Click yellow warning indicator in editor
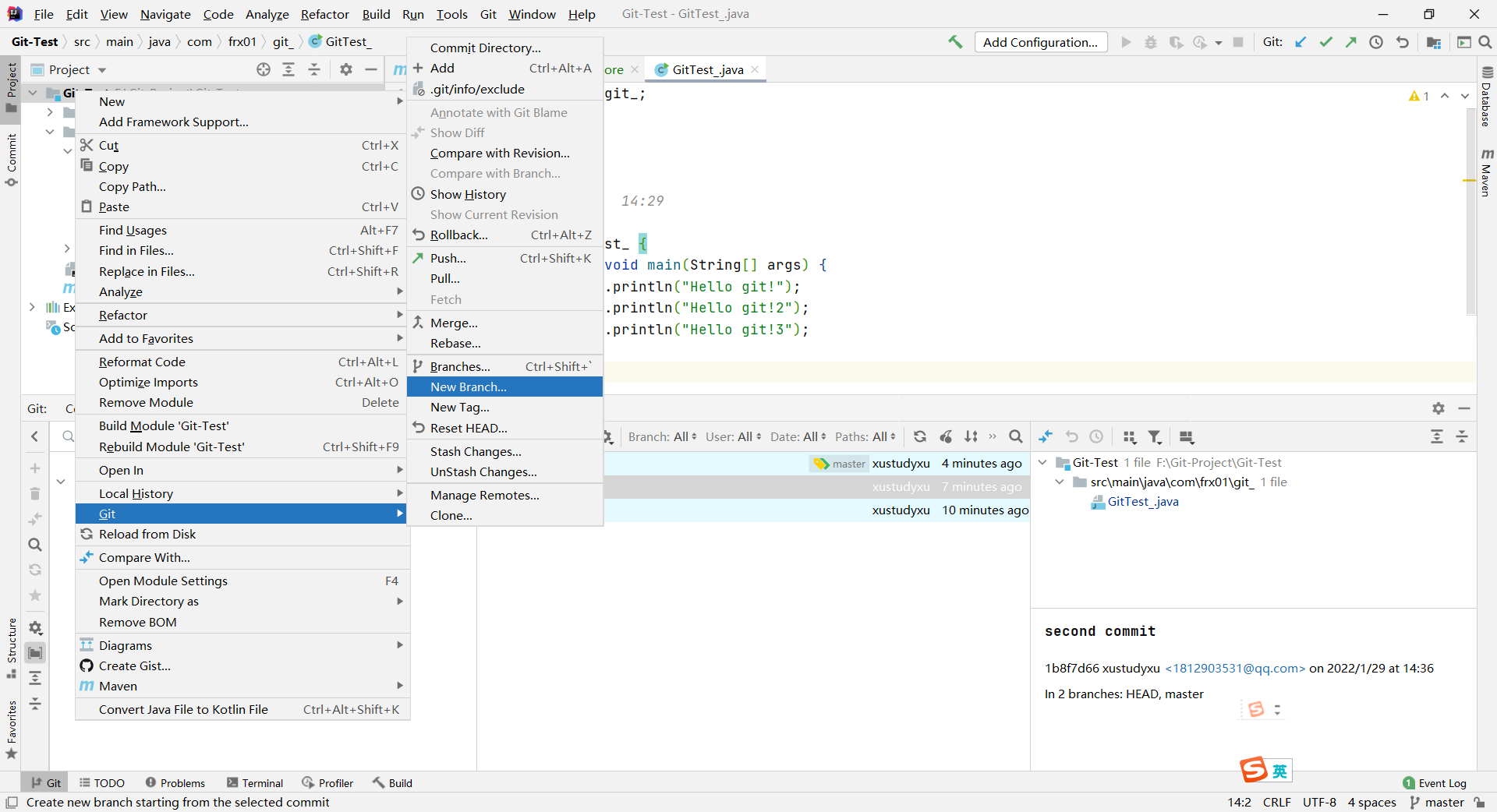 click(x=1419, y=96)
